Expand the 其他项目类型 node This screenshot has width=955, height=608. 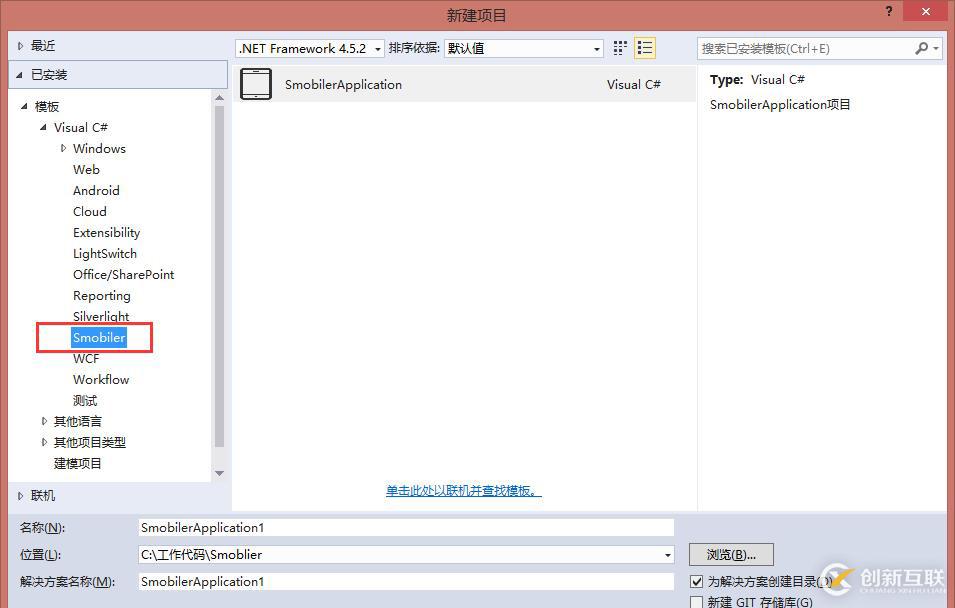44,442
